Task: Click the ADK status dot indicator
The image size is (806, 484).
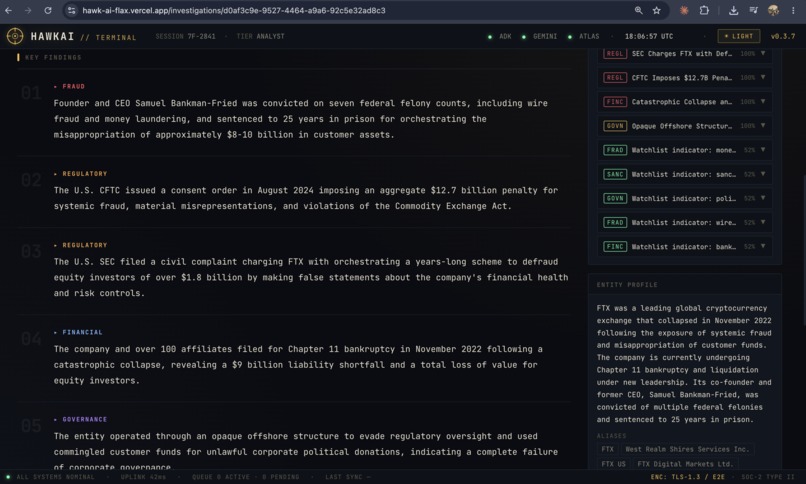Action: pos(490,37)
